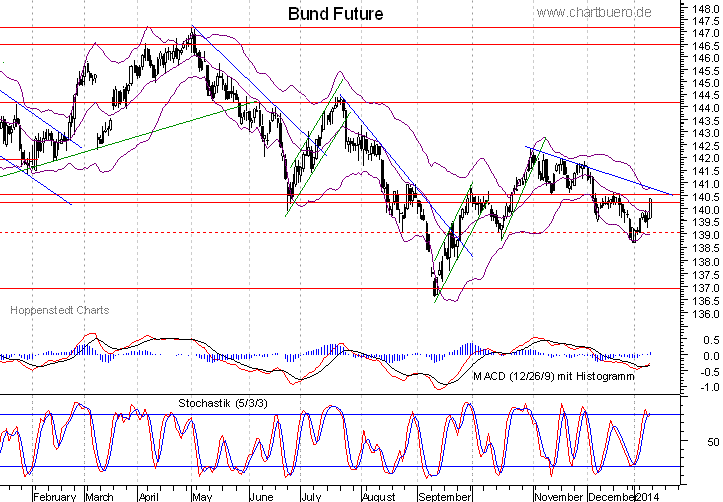Select the June month label
This screenshot has height=502, width=723.
(x=261, y=496)
